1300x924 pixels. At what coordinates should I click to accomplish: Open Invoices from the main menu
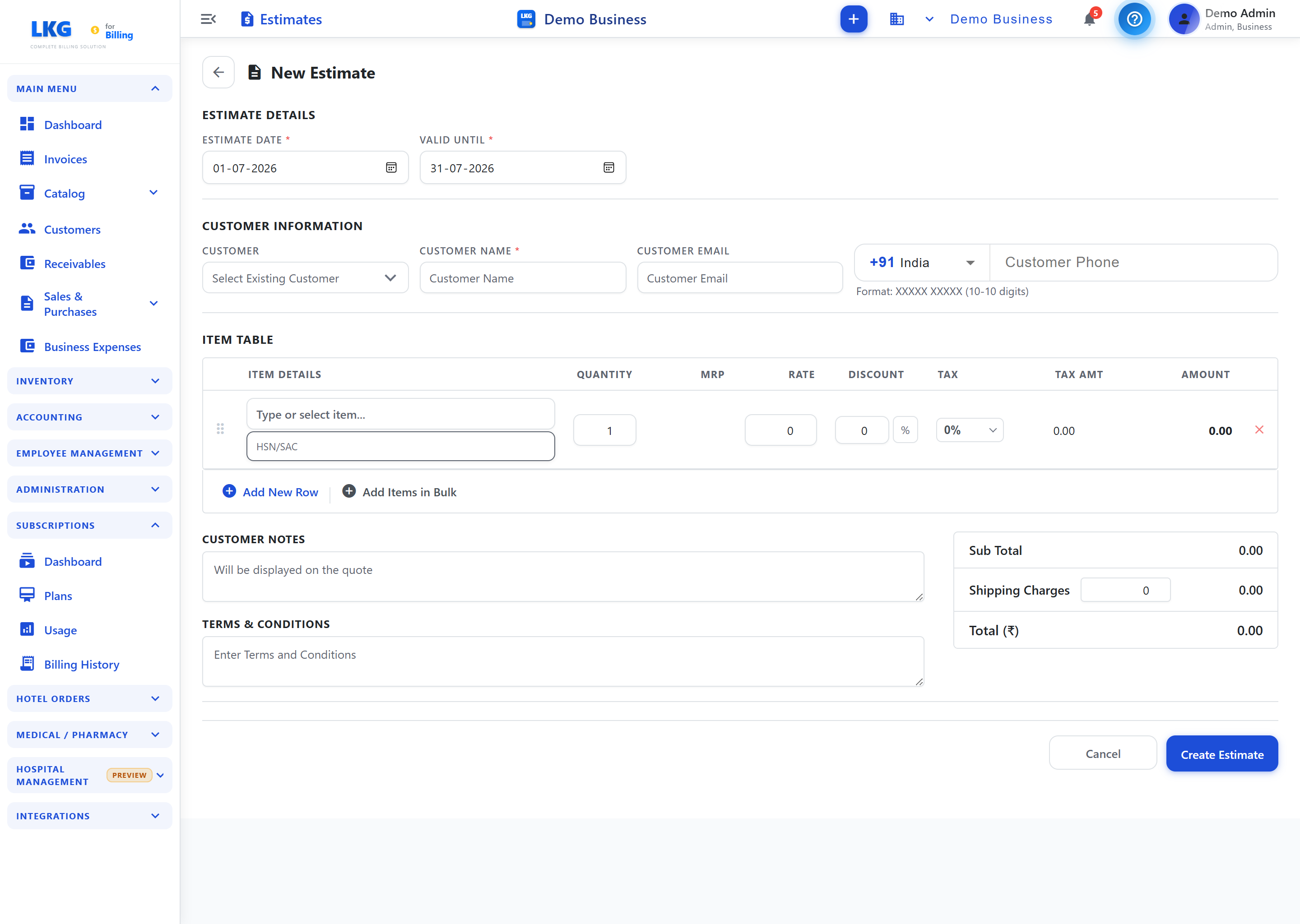(x=65, y=159)
